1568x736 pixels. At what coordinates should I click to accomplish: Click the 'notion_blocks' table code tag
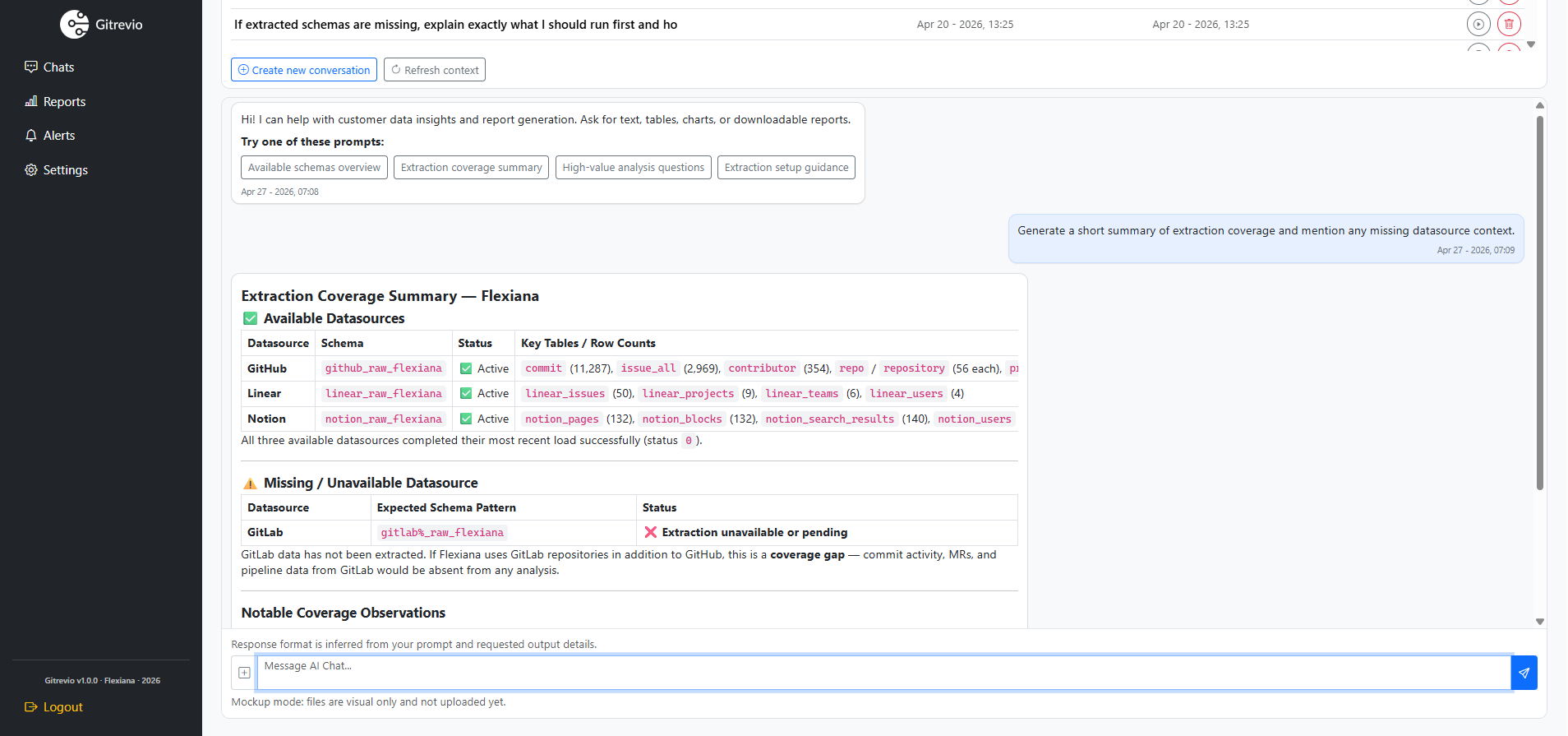tap(682, 419)
